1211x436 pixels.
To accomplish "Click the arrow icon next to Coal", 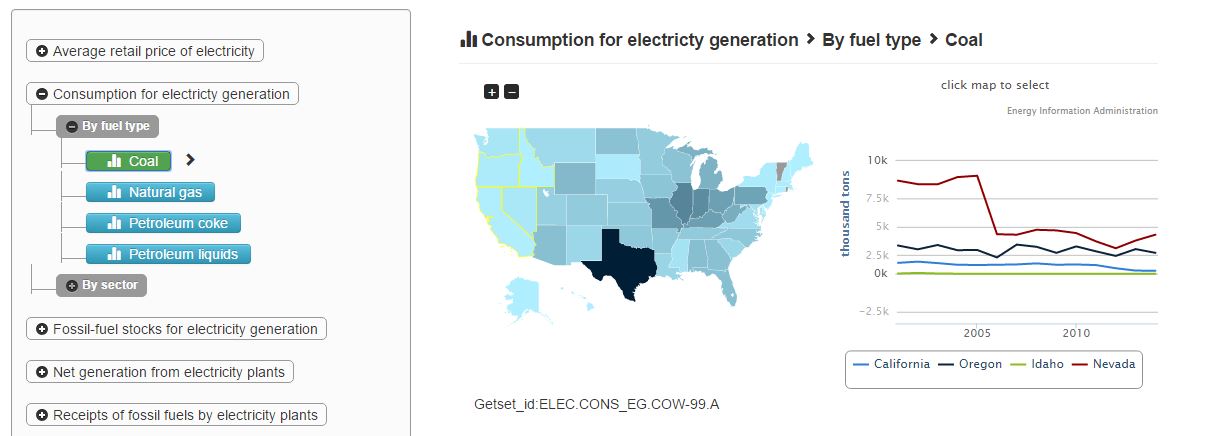I will pos(190,160).
